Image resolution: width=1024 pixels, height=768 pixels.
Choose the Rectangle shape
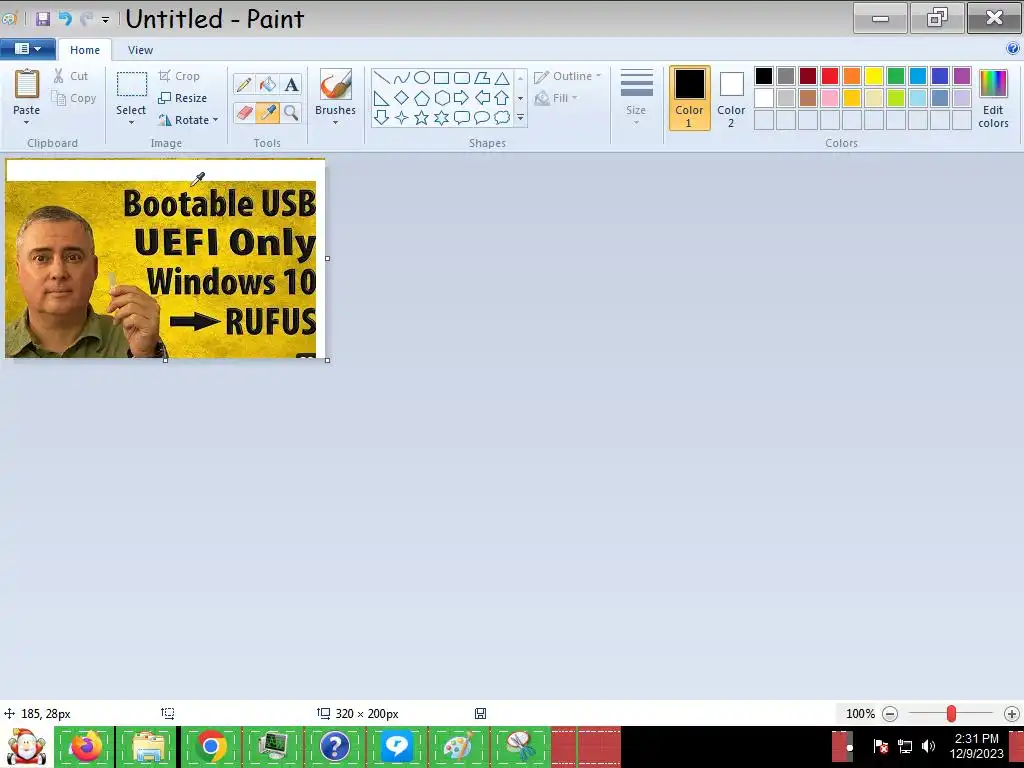441,78
